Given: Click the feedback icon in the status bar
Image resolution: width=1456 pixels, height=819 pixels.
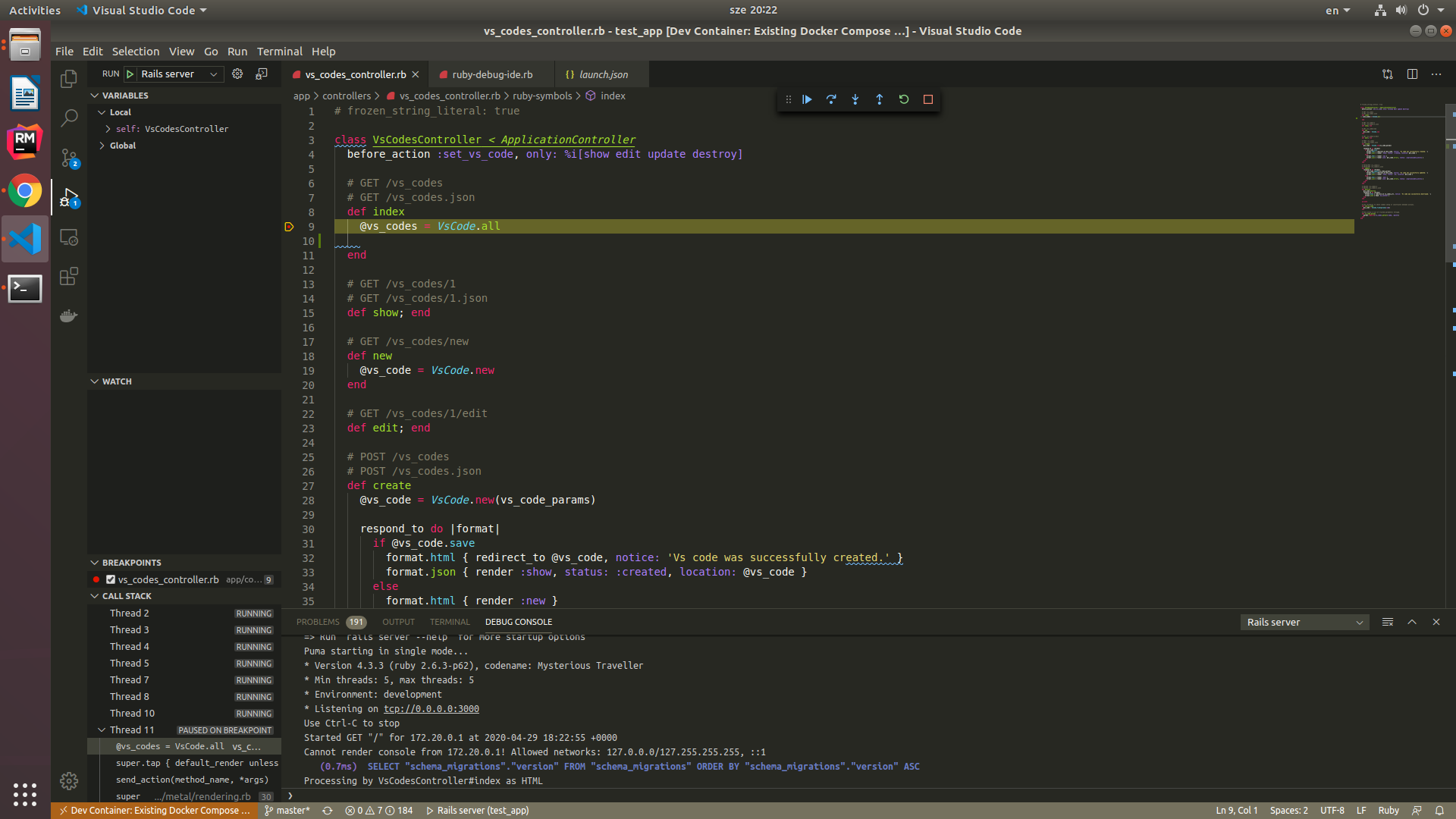Looking at the screenshot, I should [x=1416, y=811].
